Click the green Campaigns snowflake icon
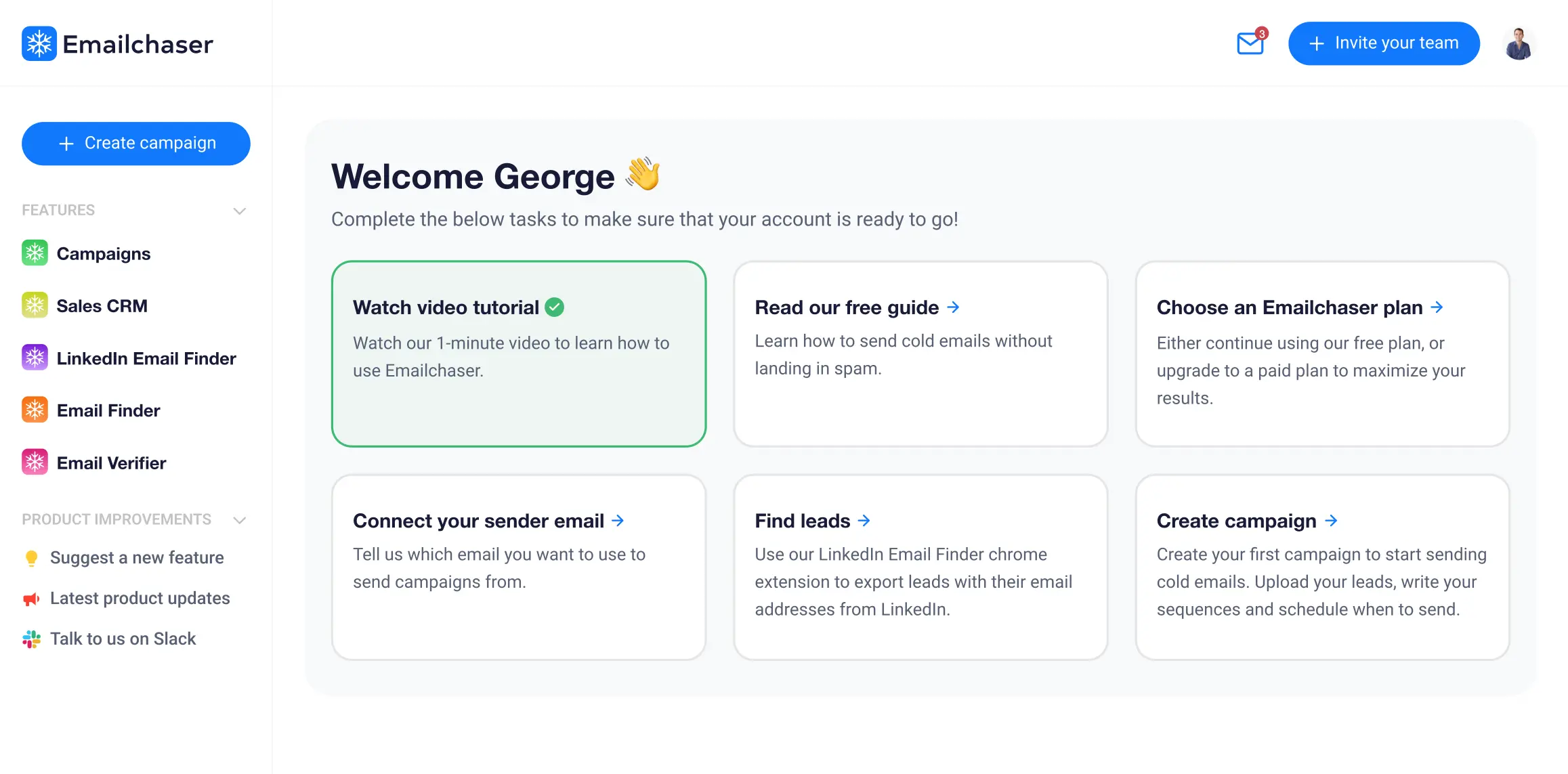1568x774 pixels. [x=35, y=253]
